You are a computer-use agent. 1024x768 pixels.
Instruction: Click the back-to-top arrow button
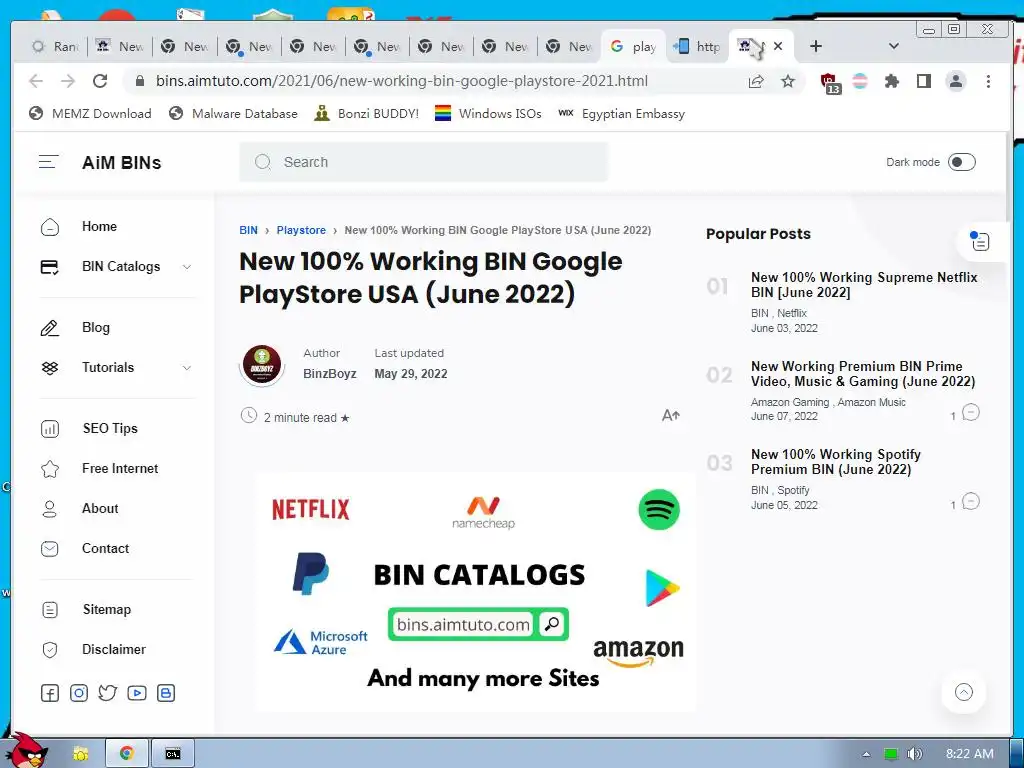[x=963, y=692]
